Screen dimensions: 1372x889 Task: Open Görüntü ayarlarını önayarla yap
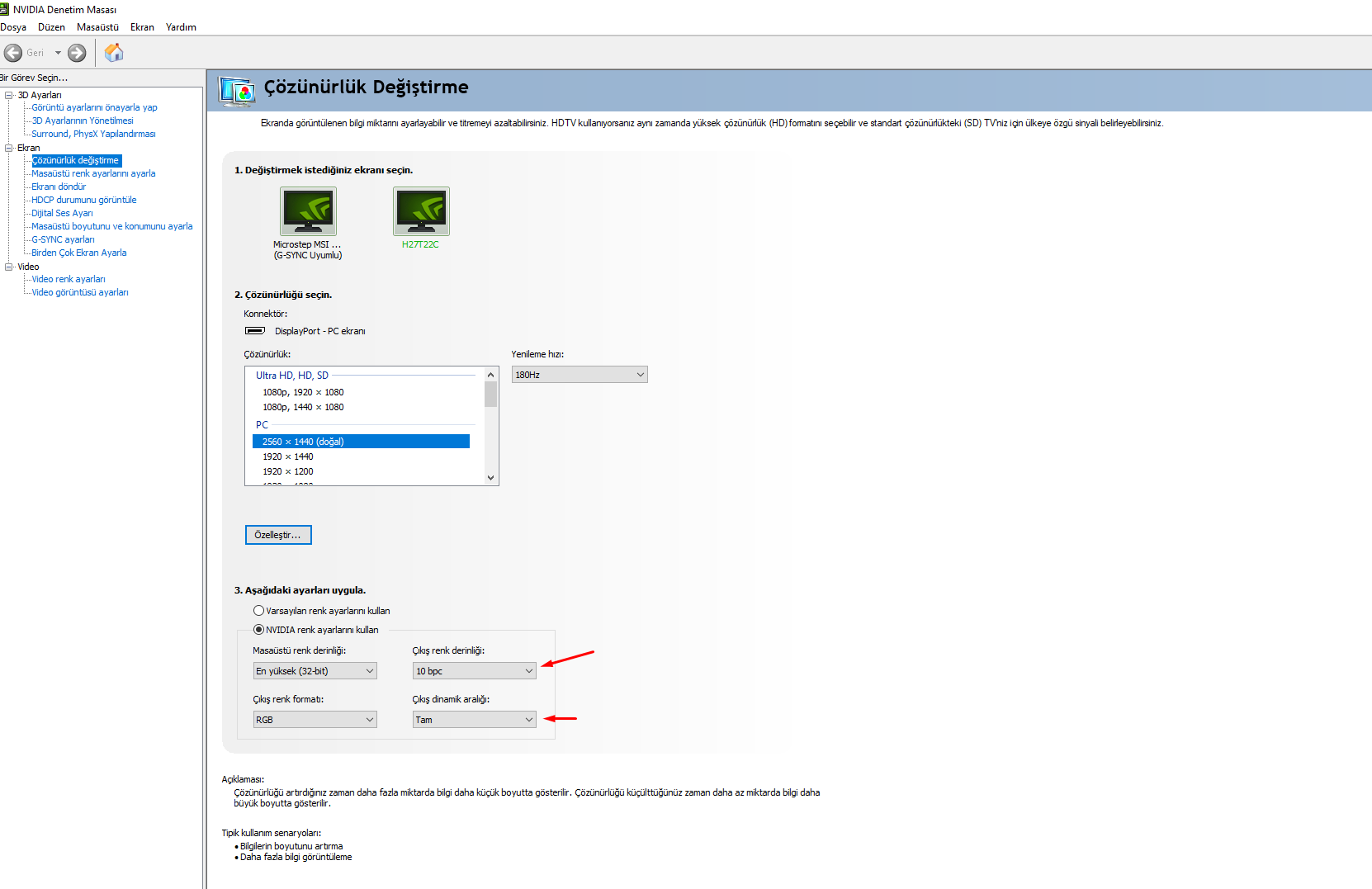click(94, 107)
